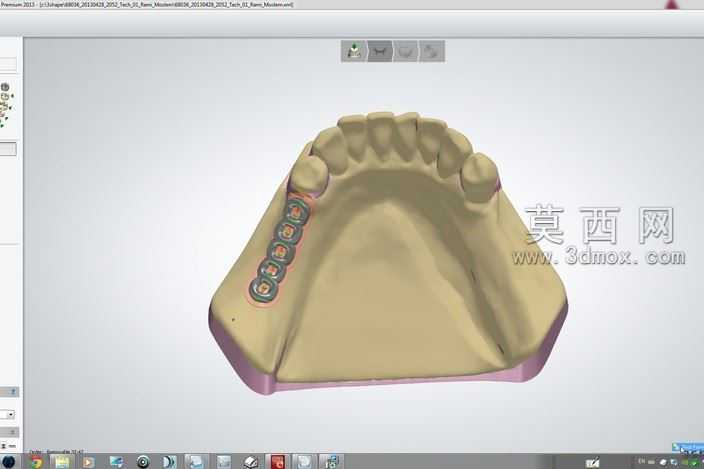This screenshot has height=469, width=704.
Task: Select the fourth greyed-out workflow step button
Action: (x=432, y=51)
